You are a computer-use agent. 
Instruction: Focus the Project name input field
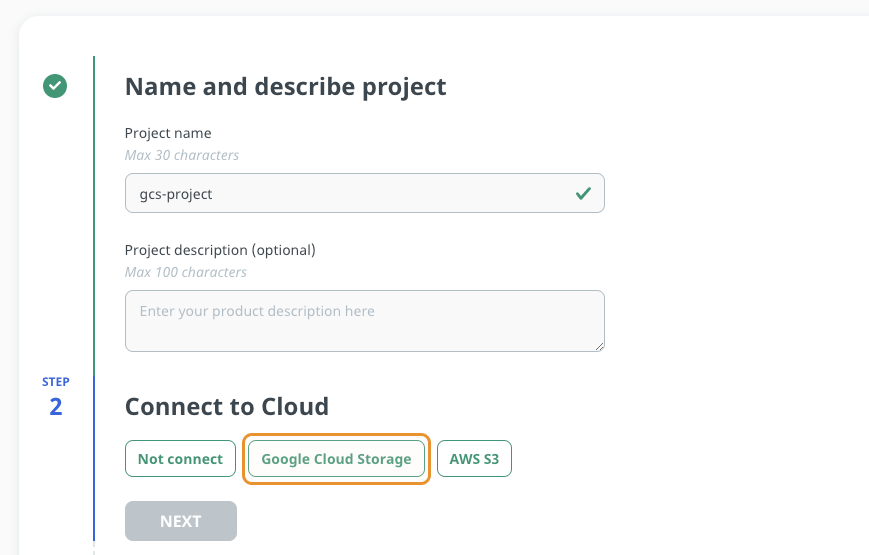tap(365, 193)
